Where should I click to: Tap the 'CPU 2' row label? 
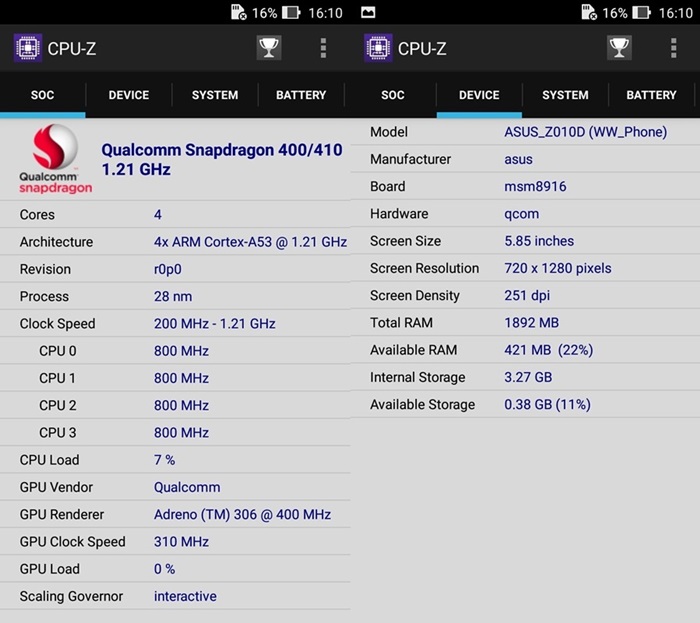coord(58,406)
